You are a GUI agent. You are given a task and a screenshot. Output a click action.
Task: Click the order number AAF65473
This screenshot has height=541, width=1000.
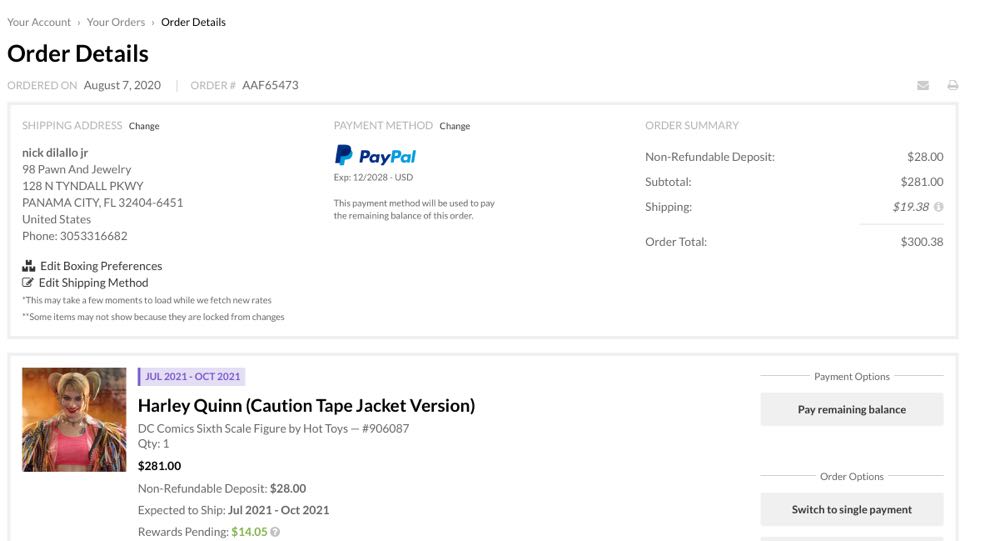[270, 85]
